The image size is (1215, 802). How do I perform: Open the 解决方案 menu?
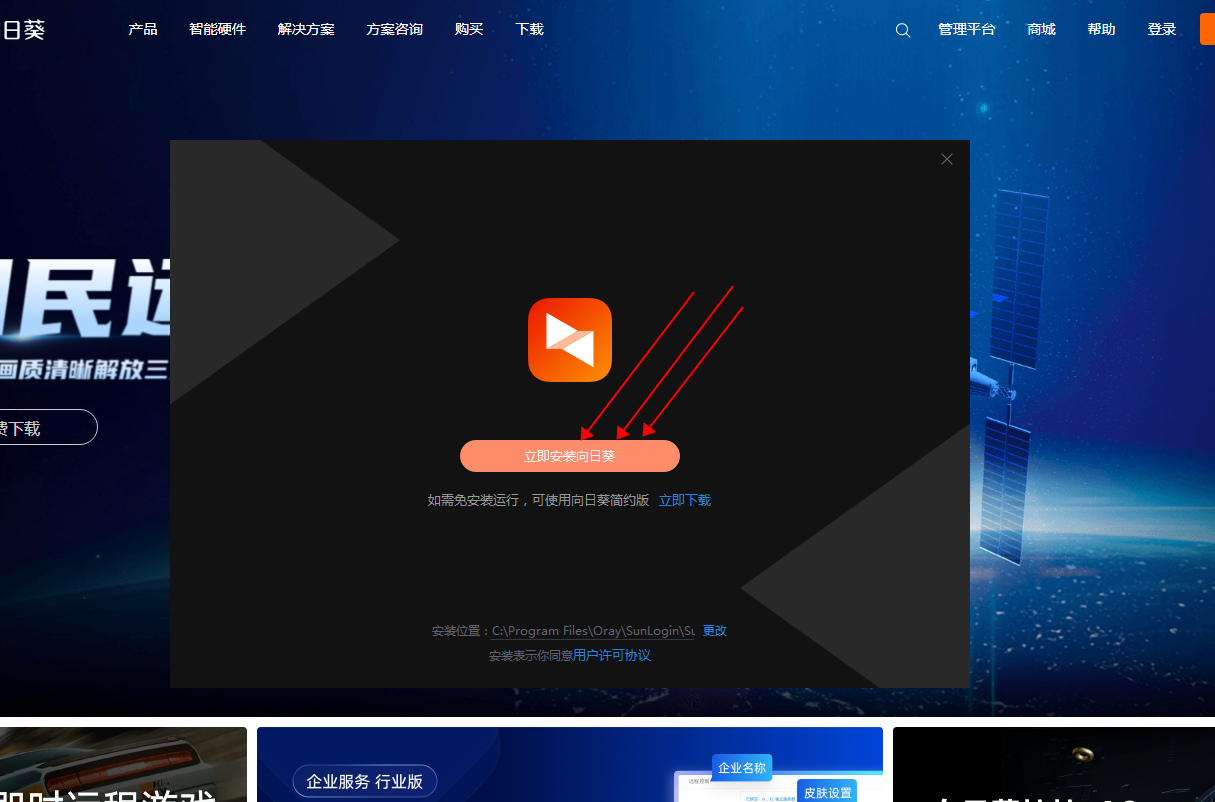click(x=306, y=30)
